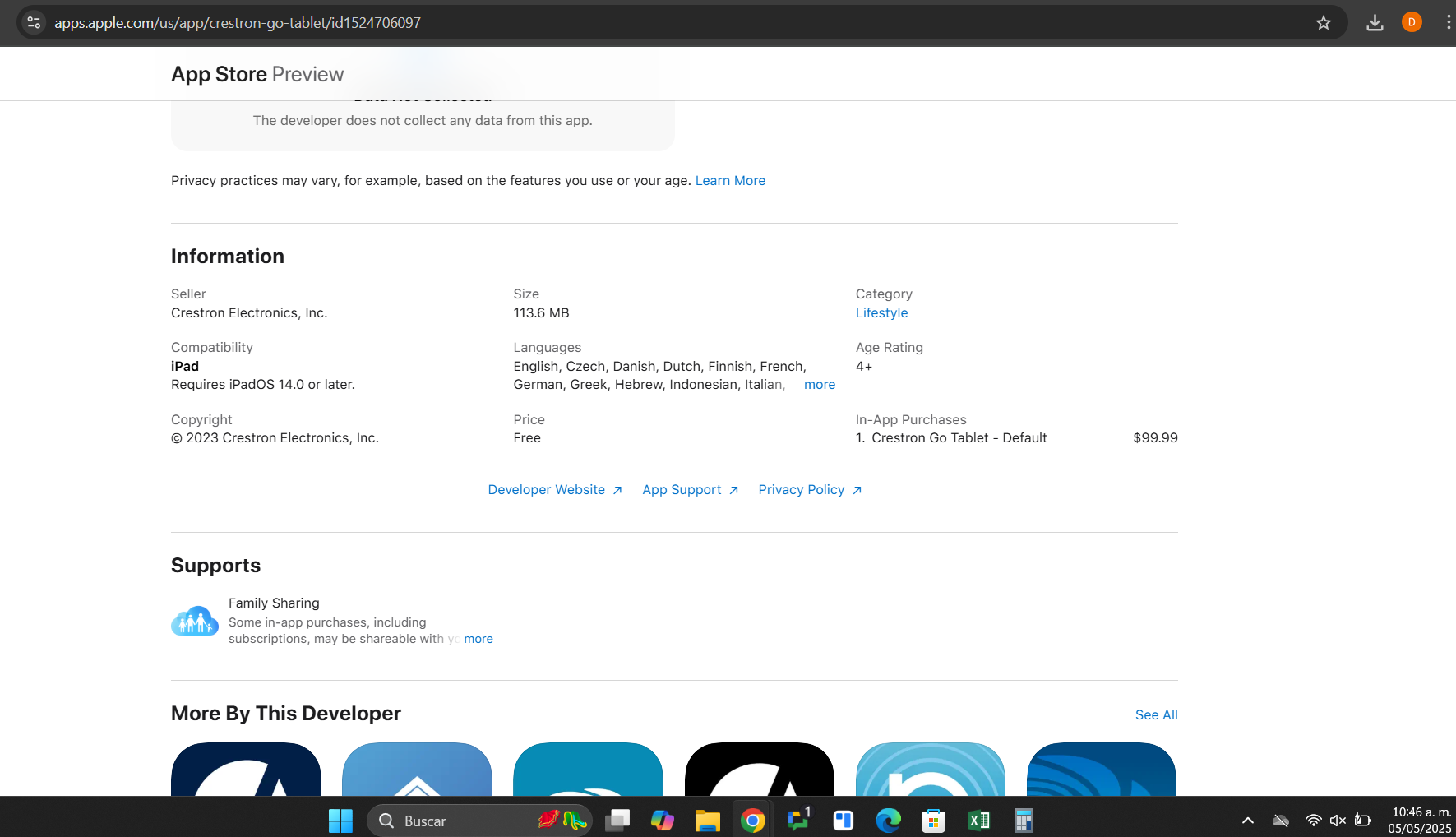Open the black background app icon
This screenshot has width=1456, height=837.
[x=759, y=769]
